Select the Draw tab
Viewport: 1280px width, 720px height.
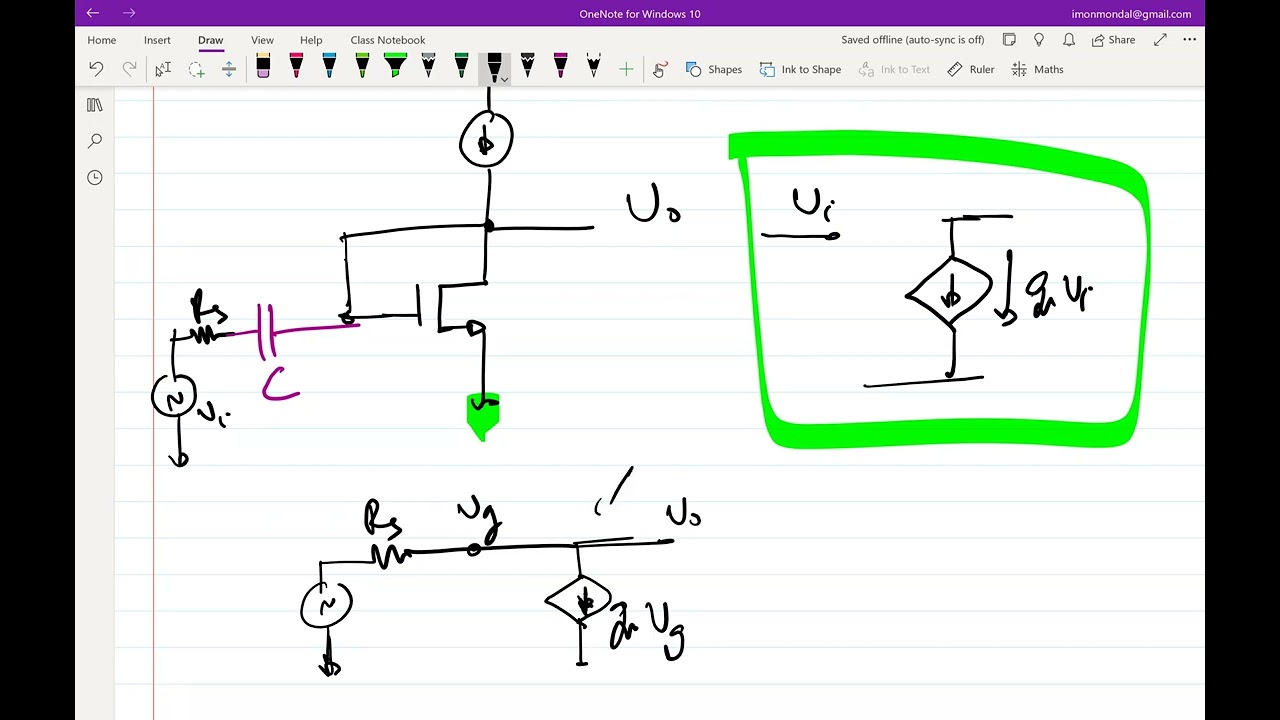210,40
